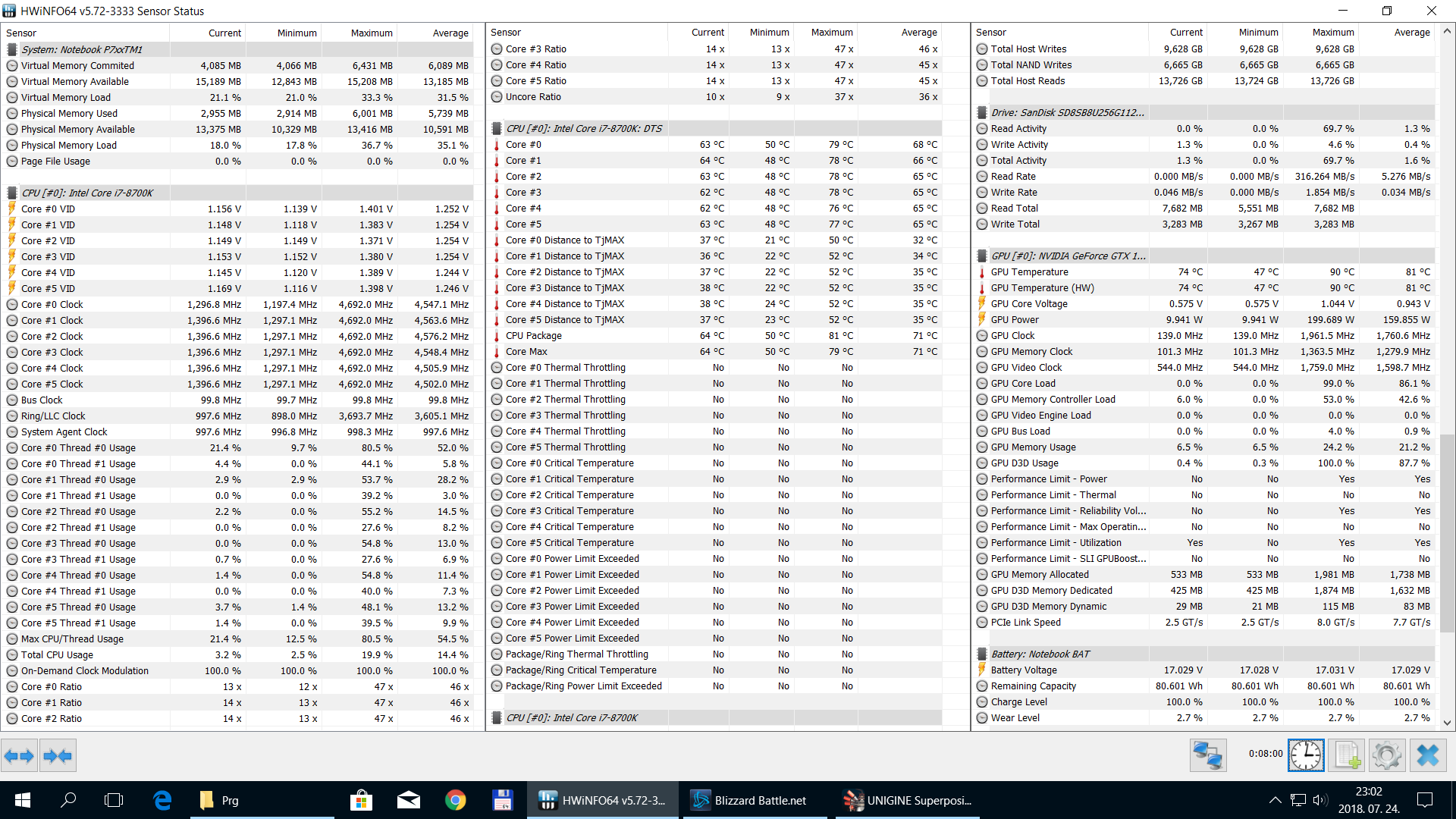
Task: Click the shrink columns arrows button
Action: tap(58, 755)
